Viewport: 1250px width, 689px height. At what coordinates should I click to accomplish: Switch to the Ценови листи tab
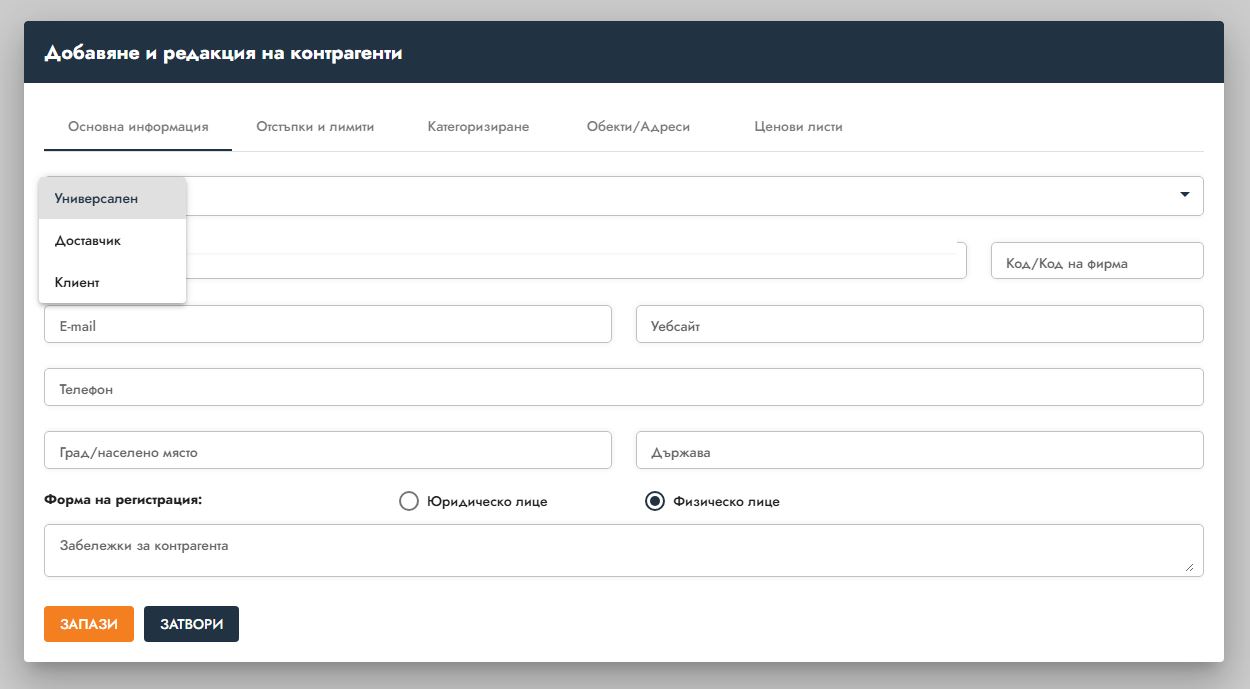(798, 127)
